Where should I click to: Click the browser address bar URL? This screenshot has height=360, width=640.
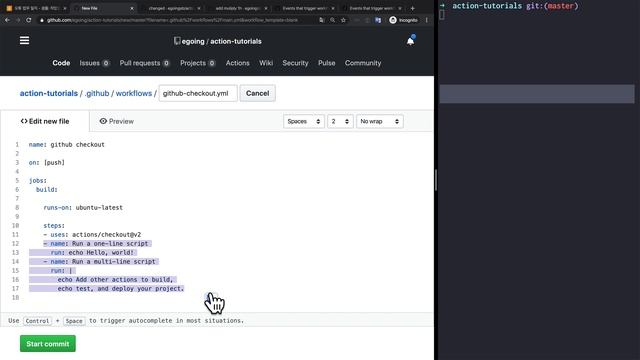pos(172,20)
